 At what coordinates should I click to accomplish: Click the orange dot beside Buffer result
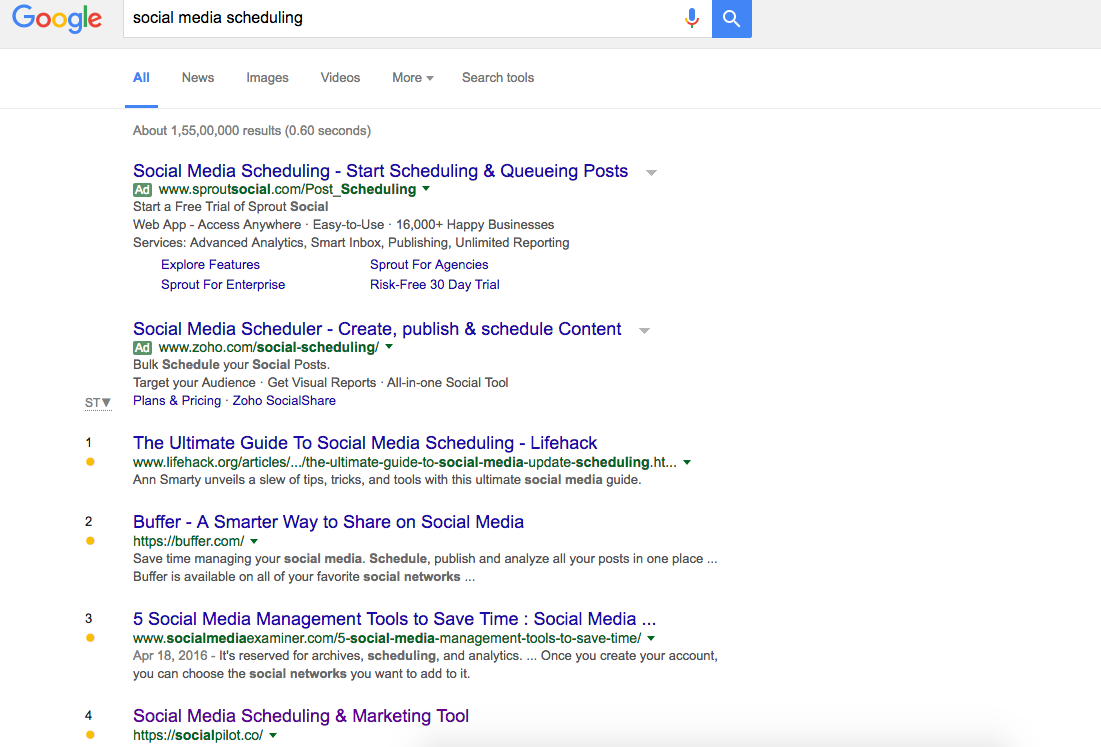90,541
